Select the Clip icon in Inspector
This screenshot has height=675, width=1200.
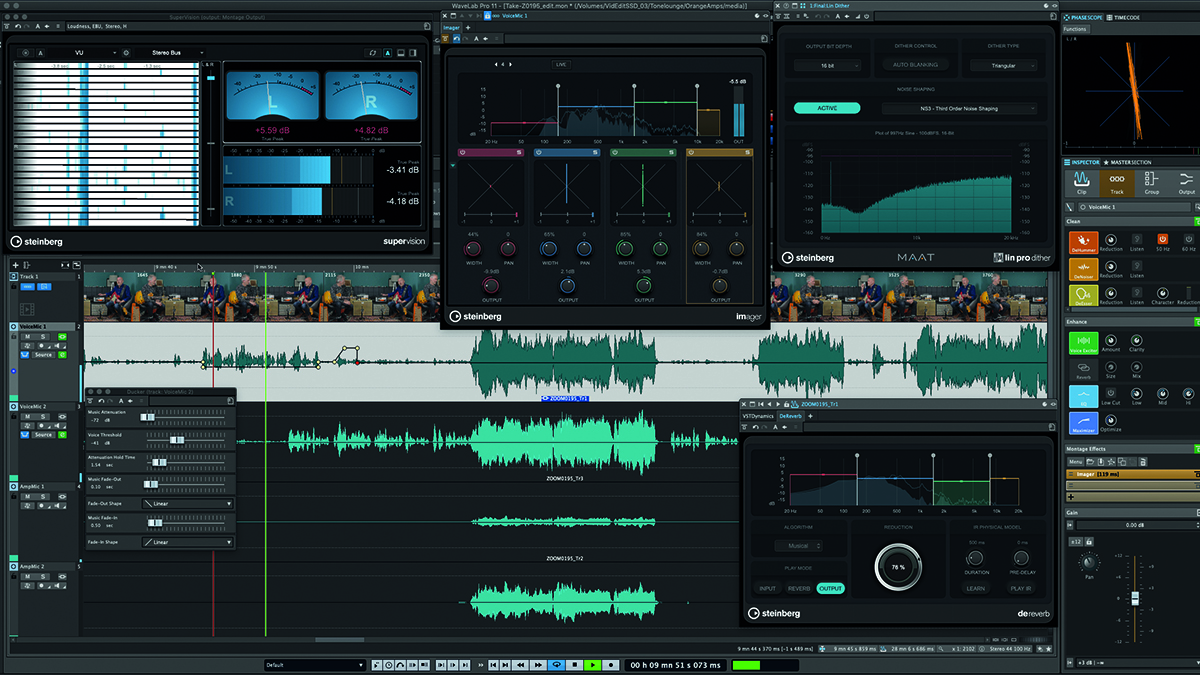pyautogui.click(x=1081, y=182)
